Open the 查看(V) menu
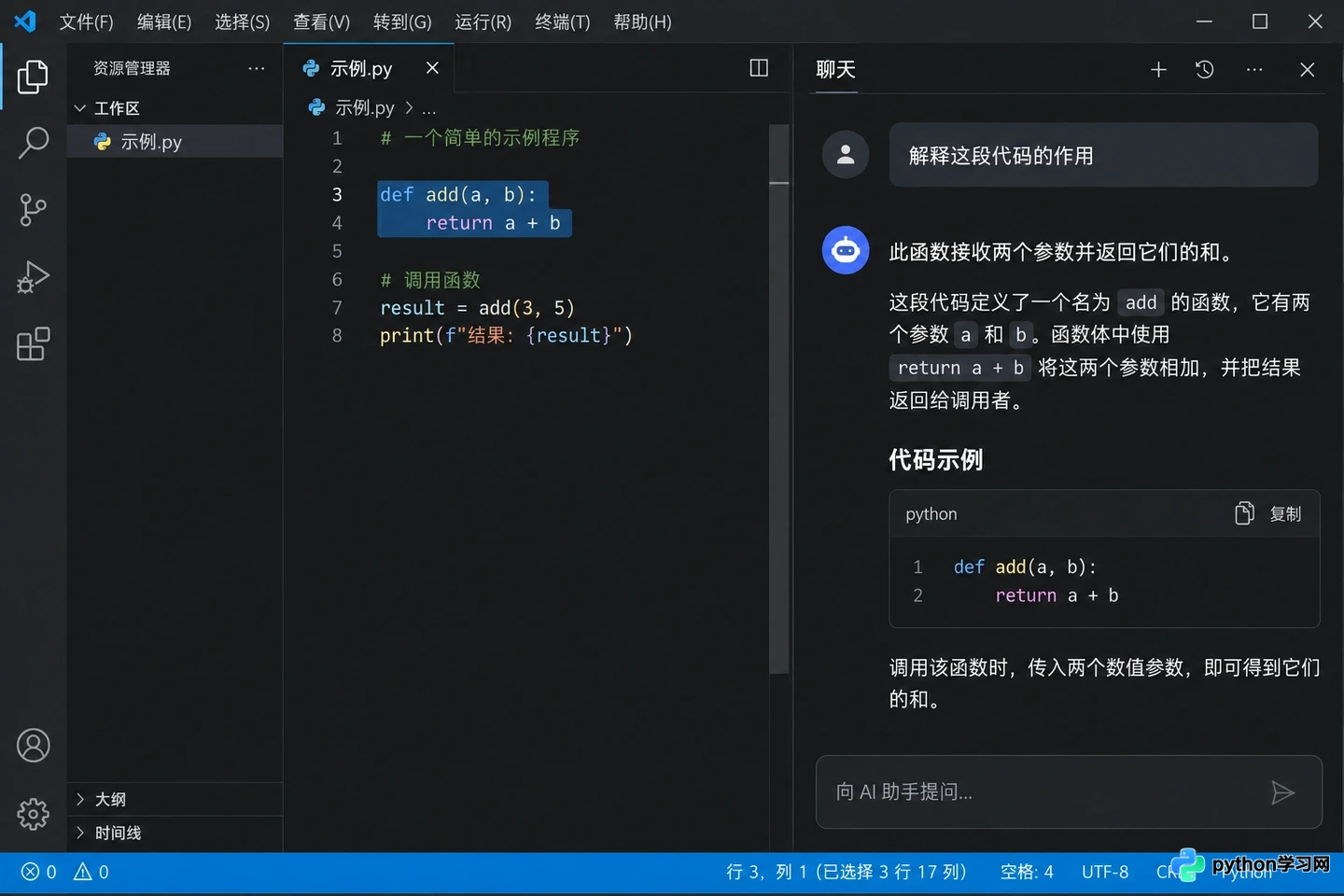Viewport: 1344px width, 896px height. pyautogui.click(x=321, y=21)
